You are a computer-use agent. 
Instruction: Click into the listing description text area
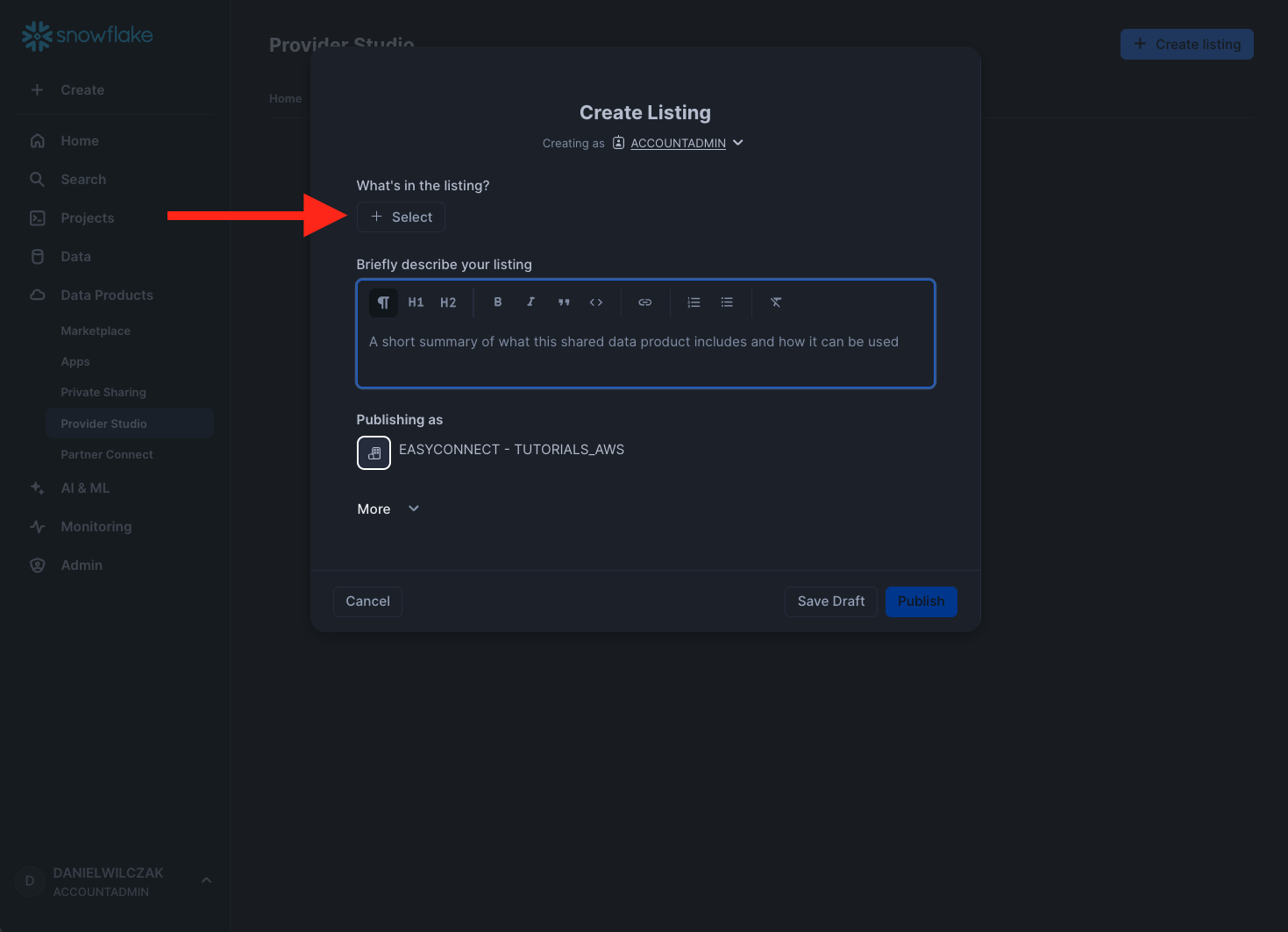pos(646,353)
